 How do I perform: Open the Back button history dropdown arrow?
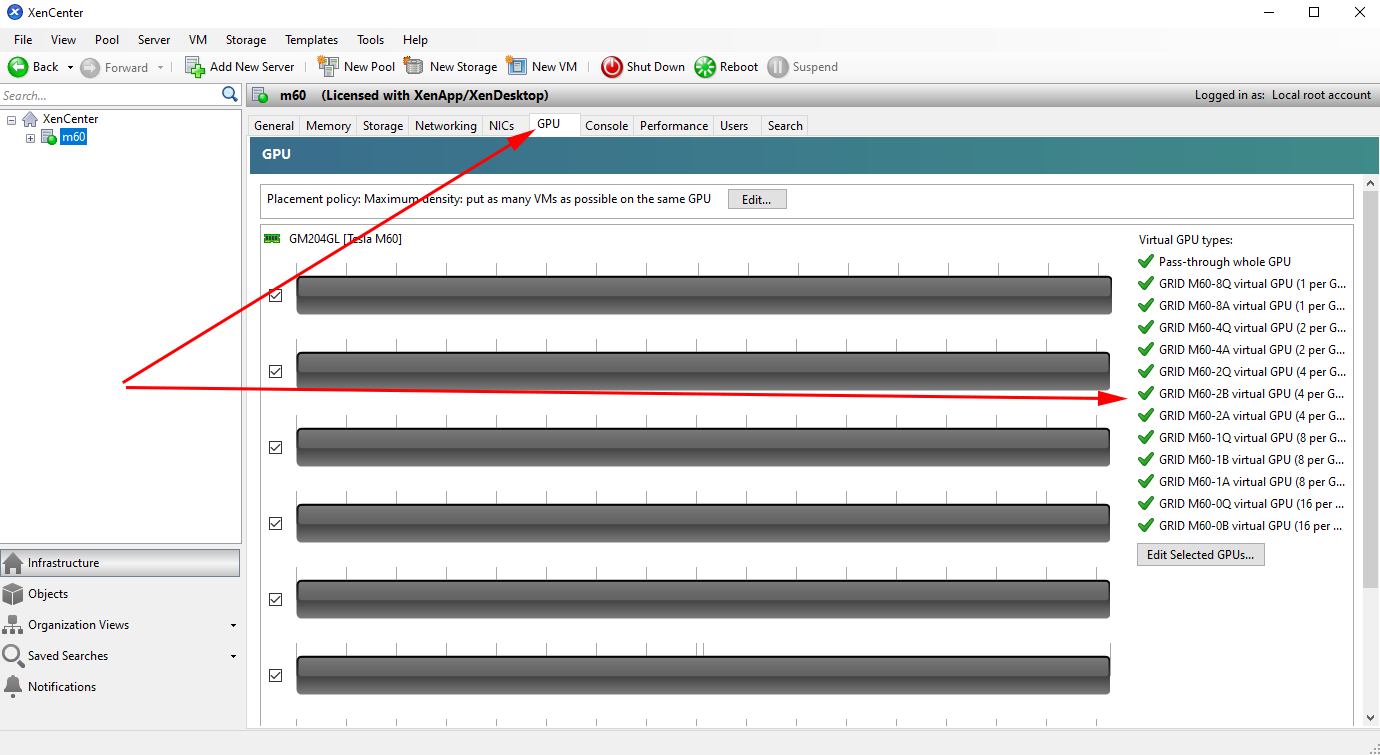70,68
